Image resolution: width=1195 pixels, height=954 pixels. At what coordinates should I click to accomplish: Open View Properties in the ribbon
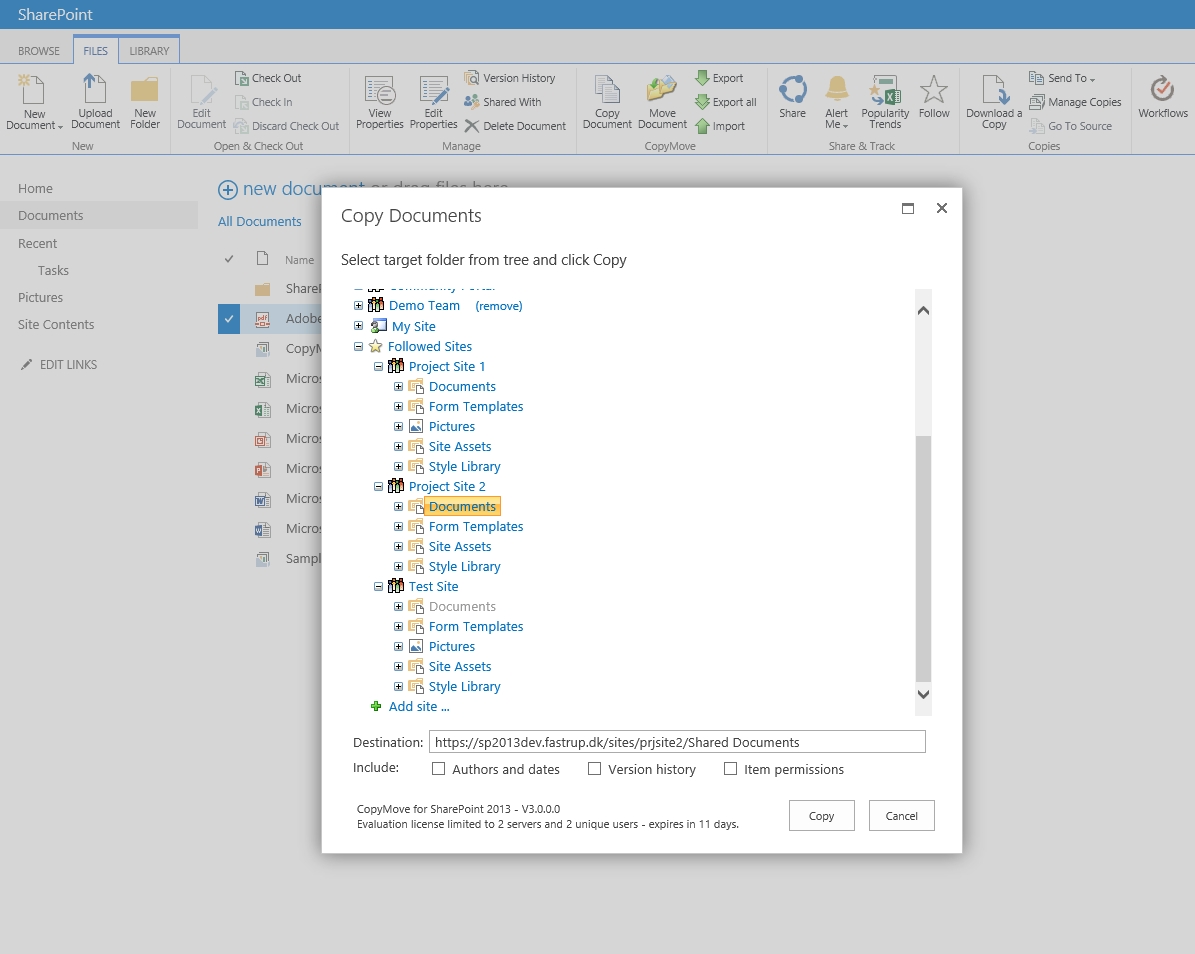pyautogui.click(x=380, y=102)
